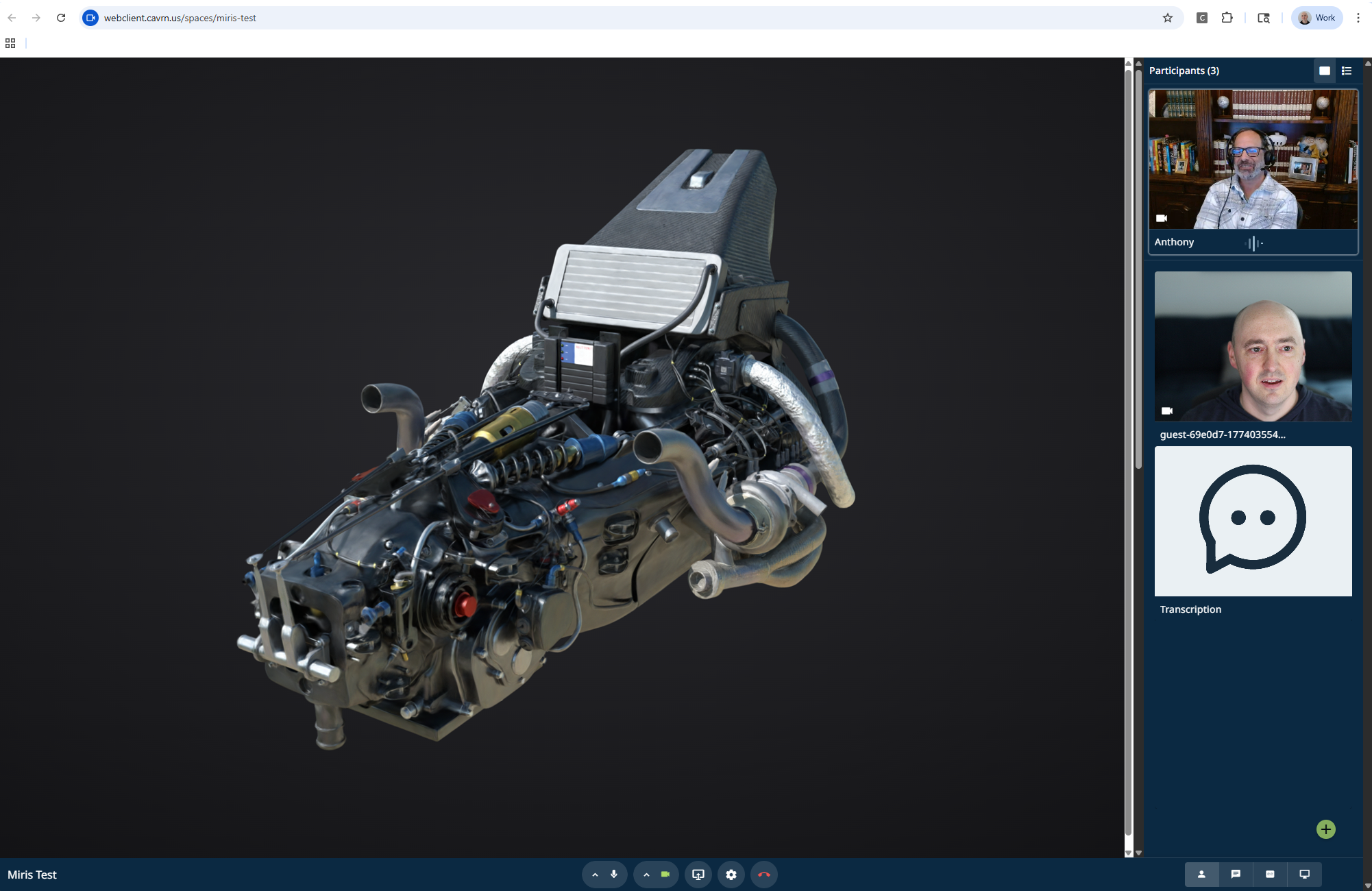
Task: Open Chrome three-dot menu
Action: 1358,18
